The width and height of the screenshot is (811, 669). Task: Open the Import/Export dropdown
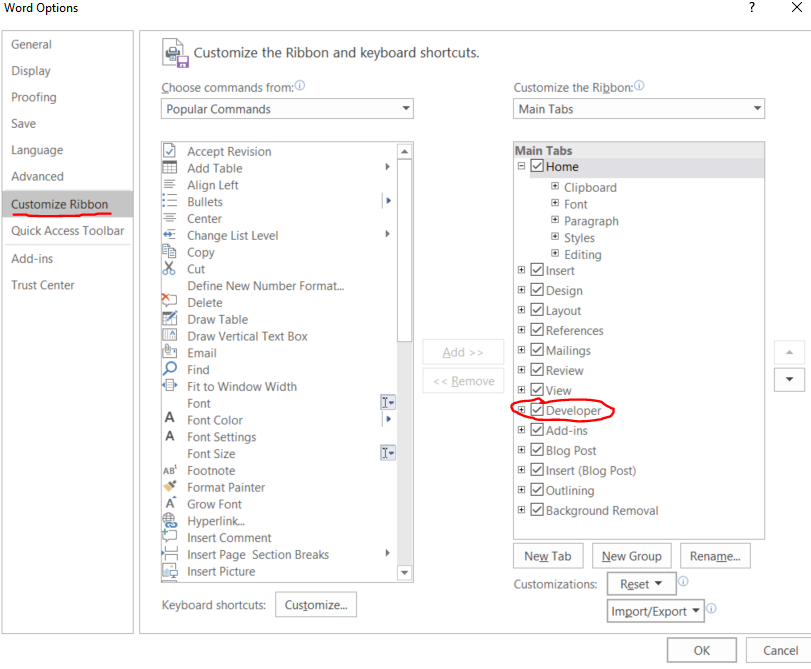655,611
